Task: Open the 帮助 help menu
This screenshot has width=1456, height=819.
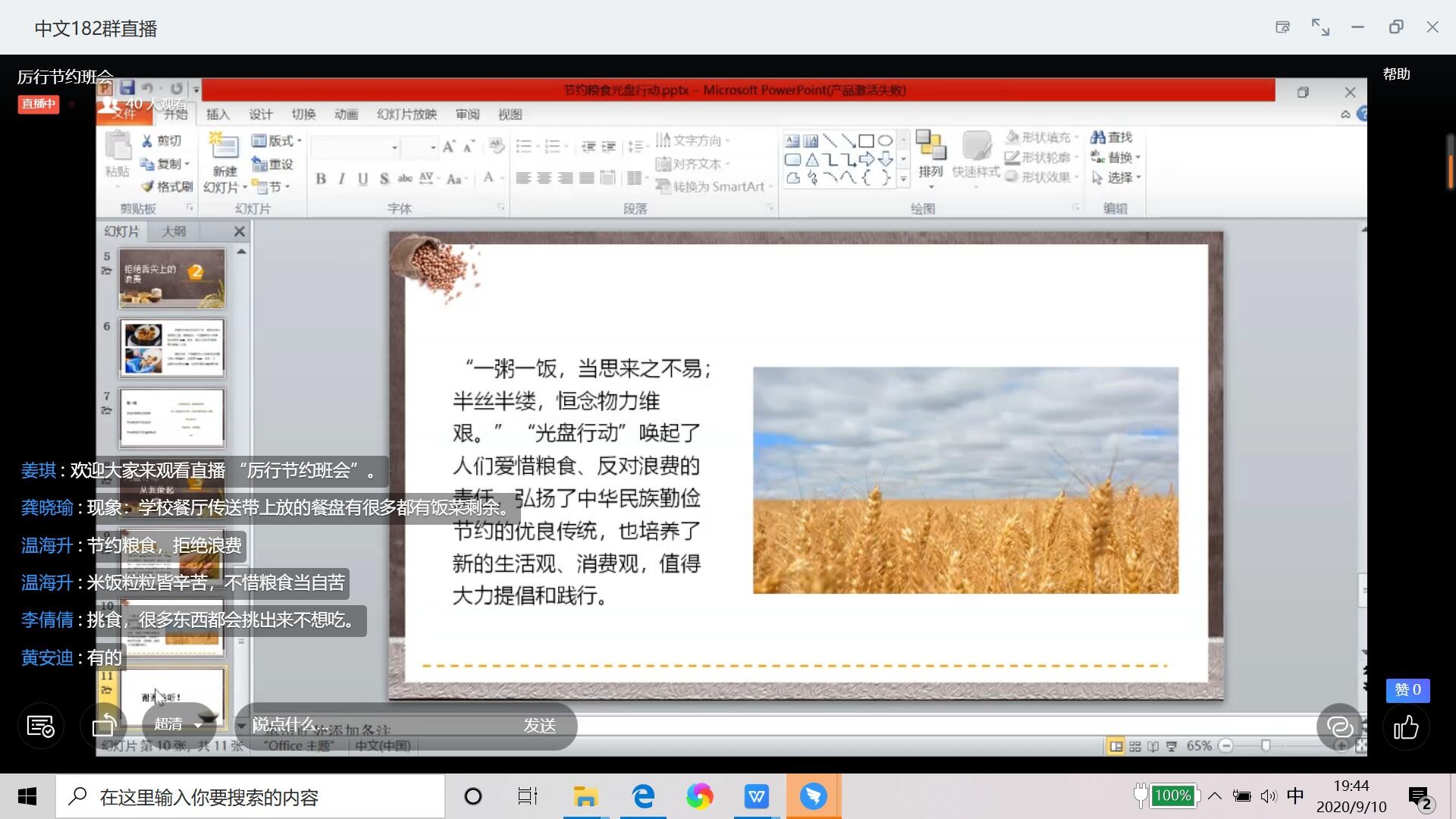Action: [x=1396, y=74]
